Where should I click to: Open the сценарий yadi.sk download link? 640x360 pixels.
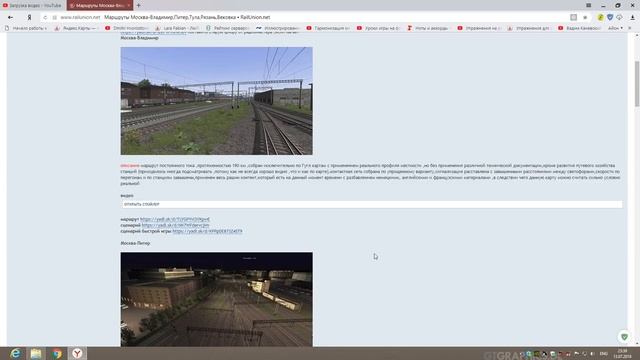click(x=176, y=225)
